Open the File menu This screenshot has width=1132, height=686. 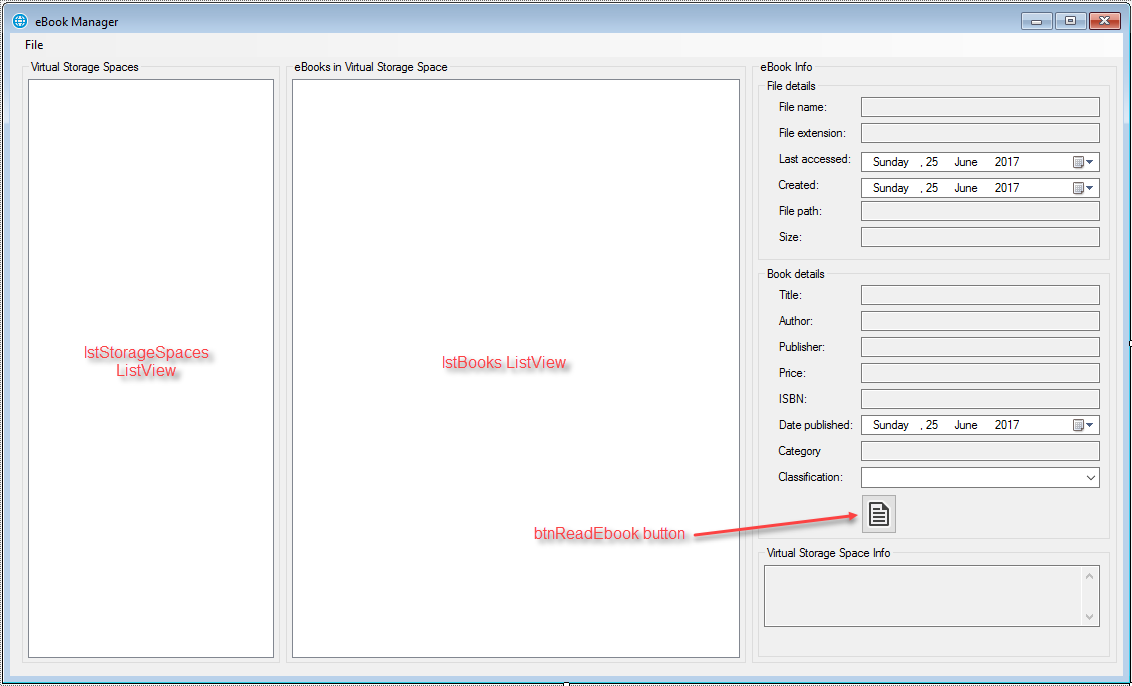34,45
